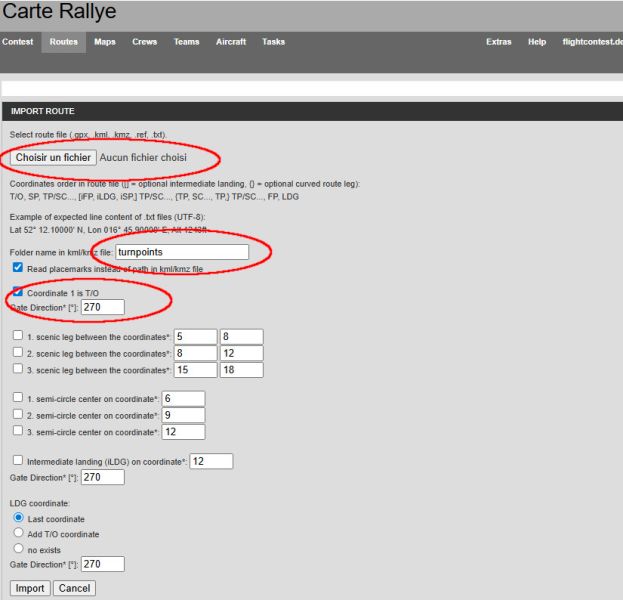This screenshot has height=600, width=623.
Task: Toggle Read placemarks instead of path checkbox
Action: [18, 268]
